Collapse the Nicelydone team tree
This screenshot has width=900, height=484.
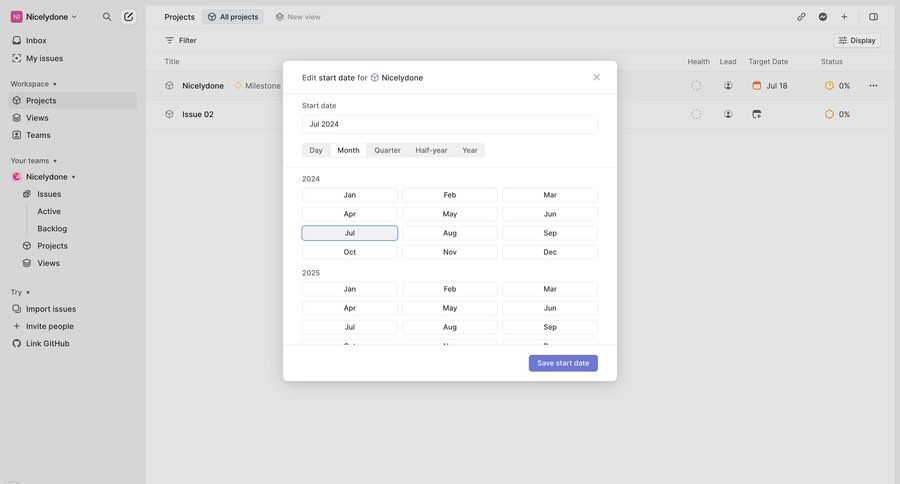pos(73,177)
